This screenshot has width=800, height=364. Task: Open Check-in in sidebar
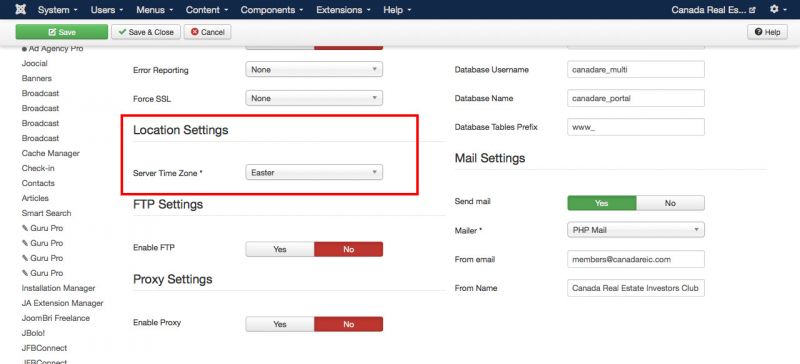coord(38,168)
